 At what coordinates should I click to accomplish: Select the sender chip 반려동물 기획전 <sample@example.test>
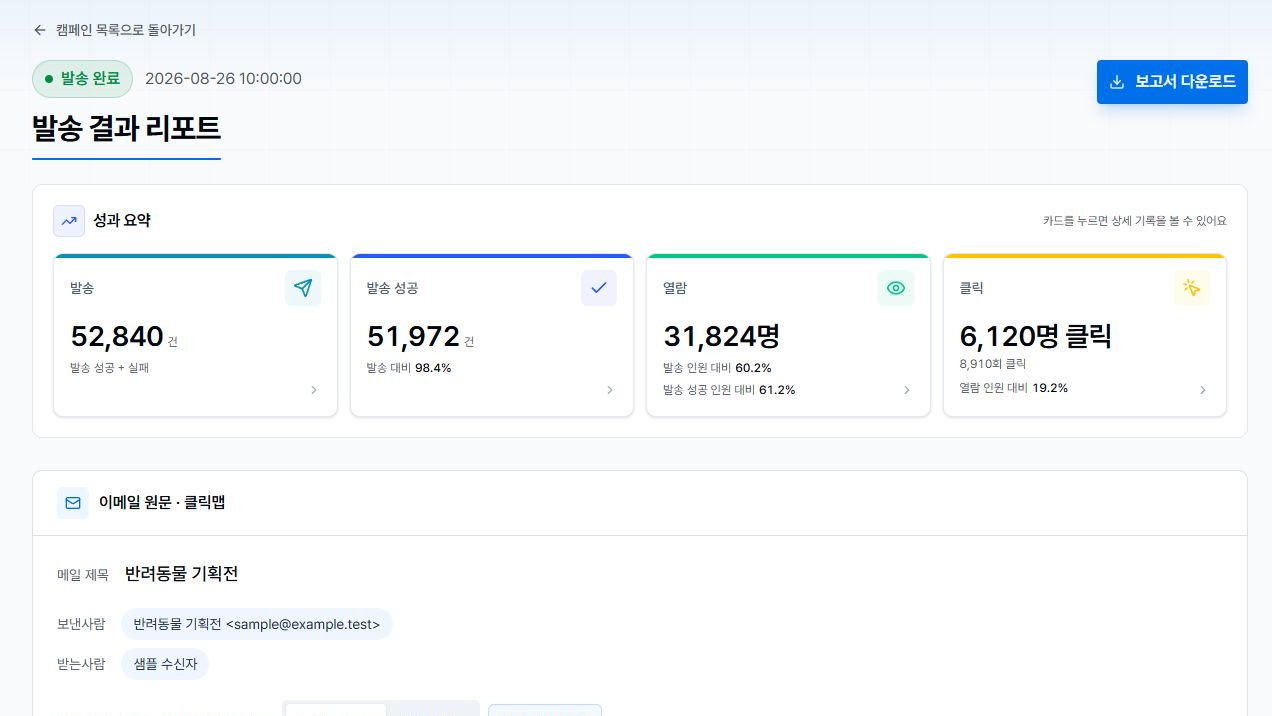click(x=257, y=624)
